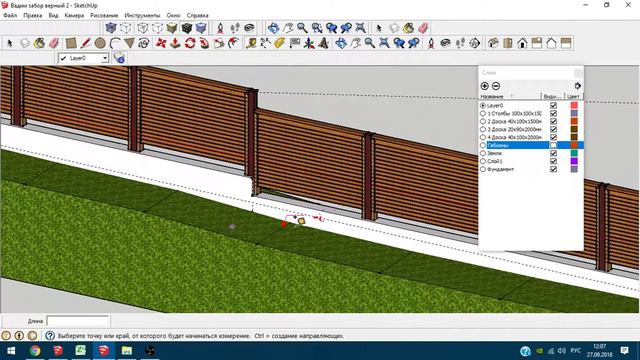Screen dimensions: 640x360
Task: Open Windows Start menu
Action: pos(11,351)
